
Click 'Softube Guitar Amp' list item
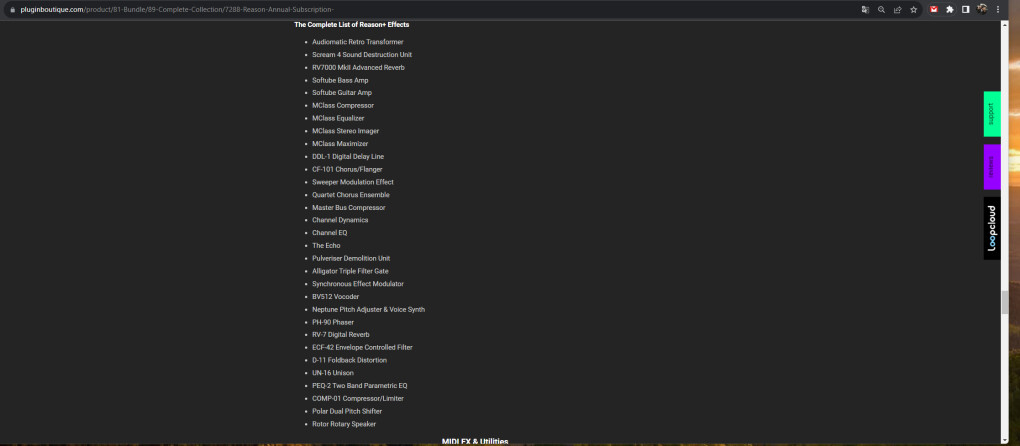click(x=342, y=93)
